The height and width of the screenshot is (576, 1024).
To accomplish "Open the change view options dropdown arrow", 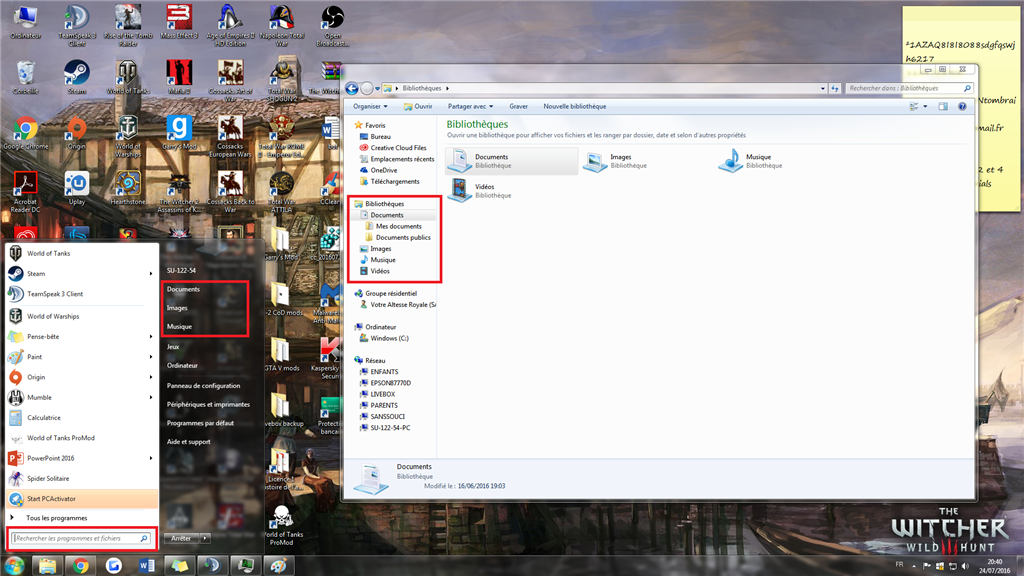I will point(925,106).
